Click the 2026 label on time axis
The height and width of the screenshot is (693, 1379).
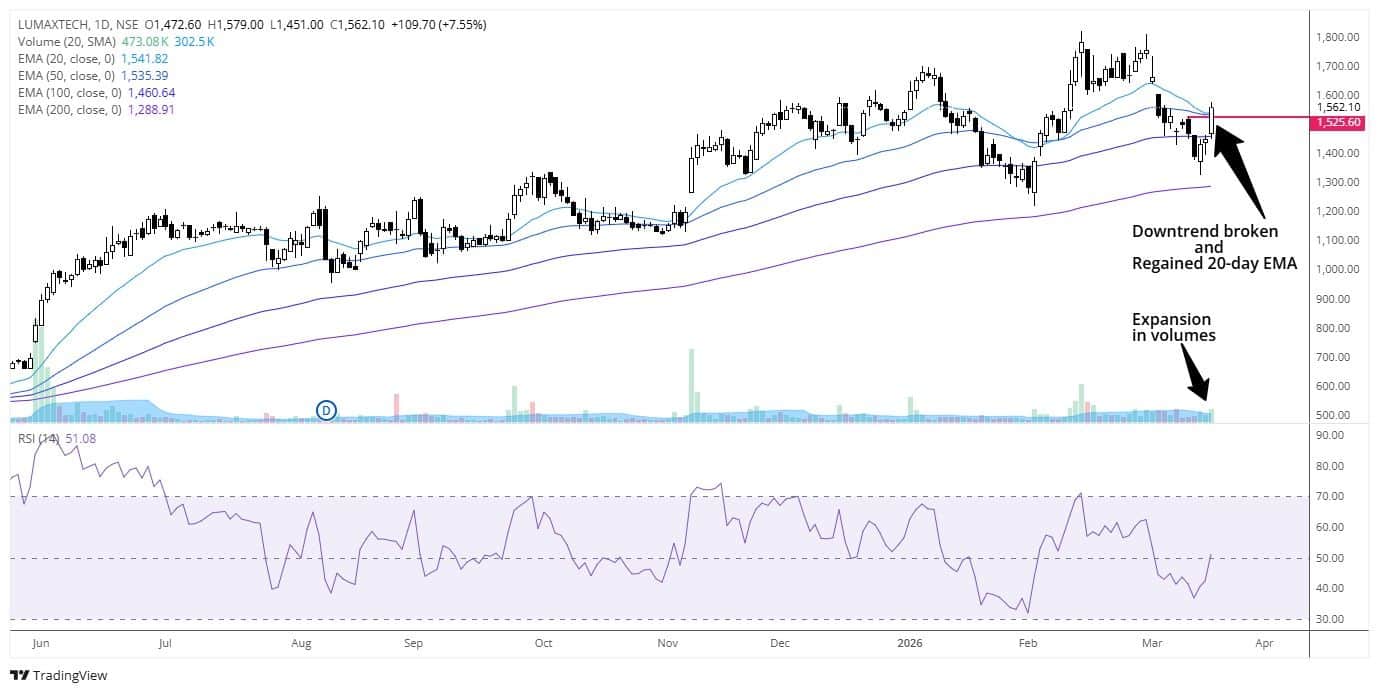click(x=911, y=643)
